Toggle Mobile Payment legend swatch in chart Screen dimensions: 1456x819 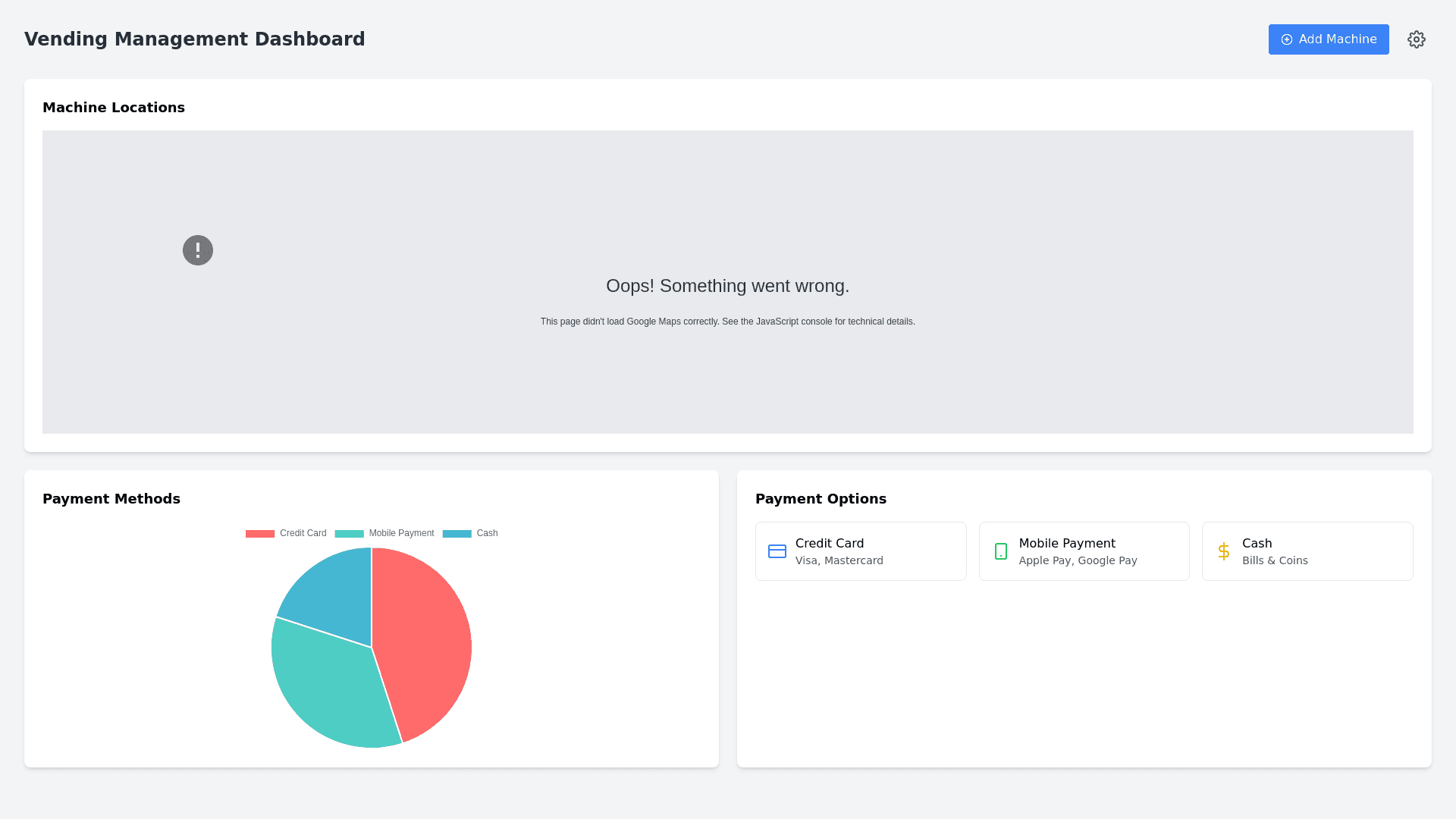pos(349,534)
